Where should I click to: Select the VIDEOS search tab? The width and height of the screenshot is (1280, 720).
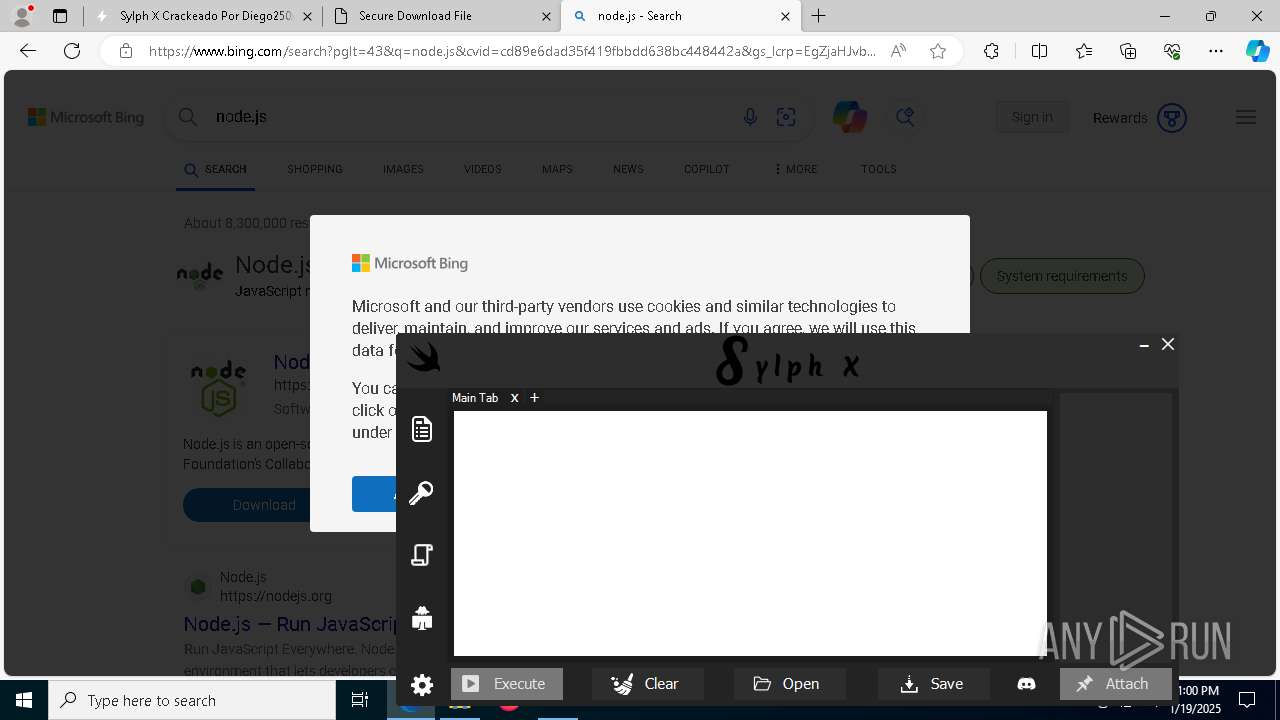tap(483, 169)
